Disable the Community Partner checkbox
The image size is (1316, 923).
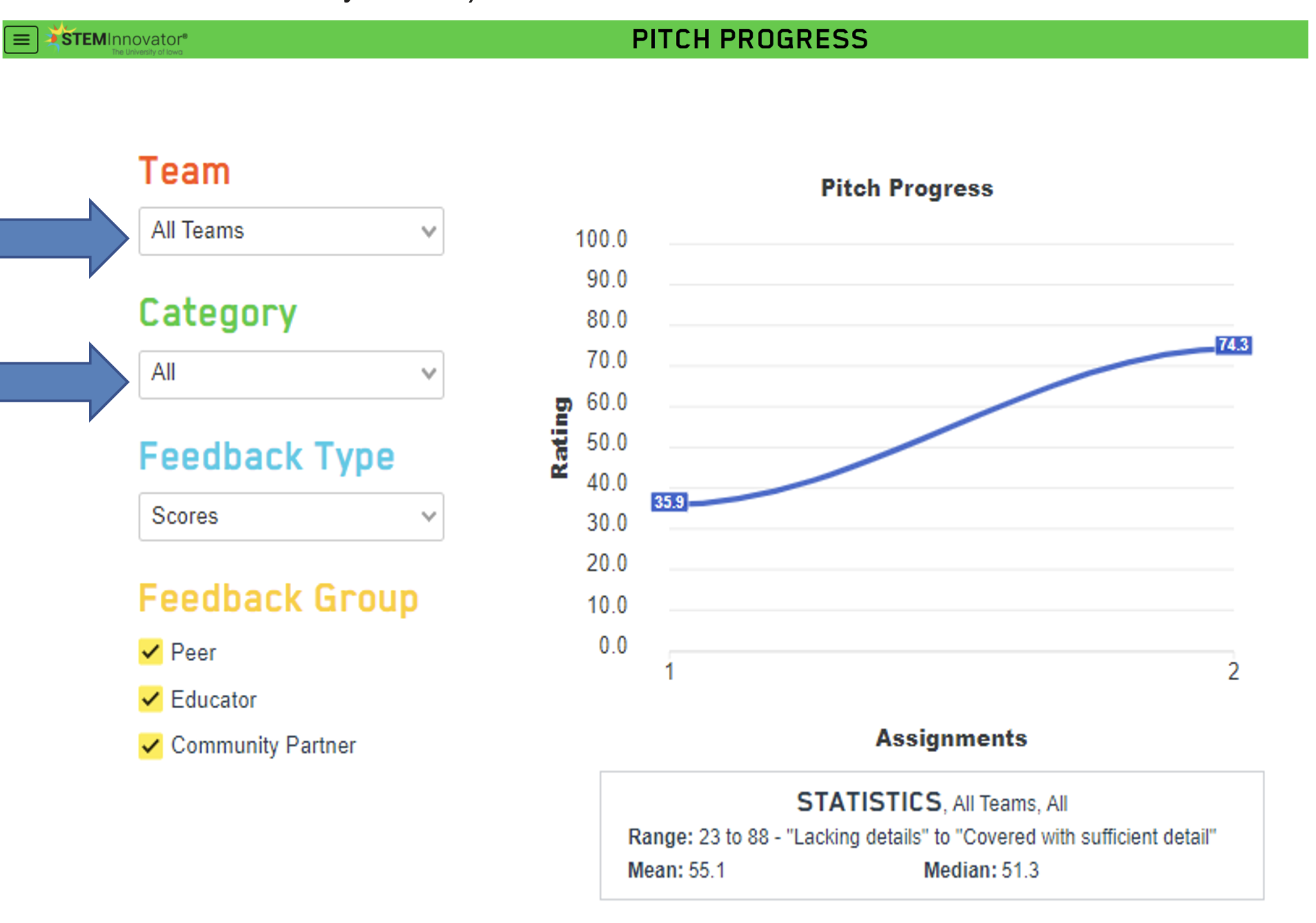151,746
